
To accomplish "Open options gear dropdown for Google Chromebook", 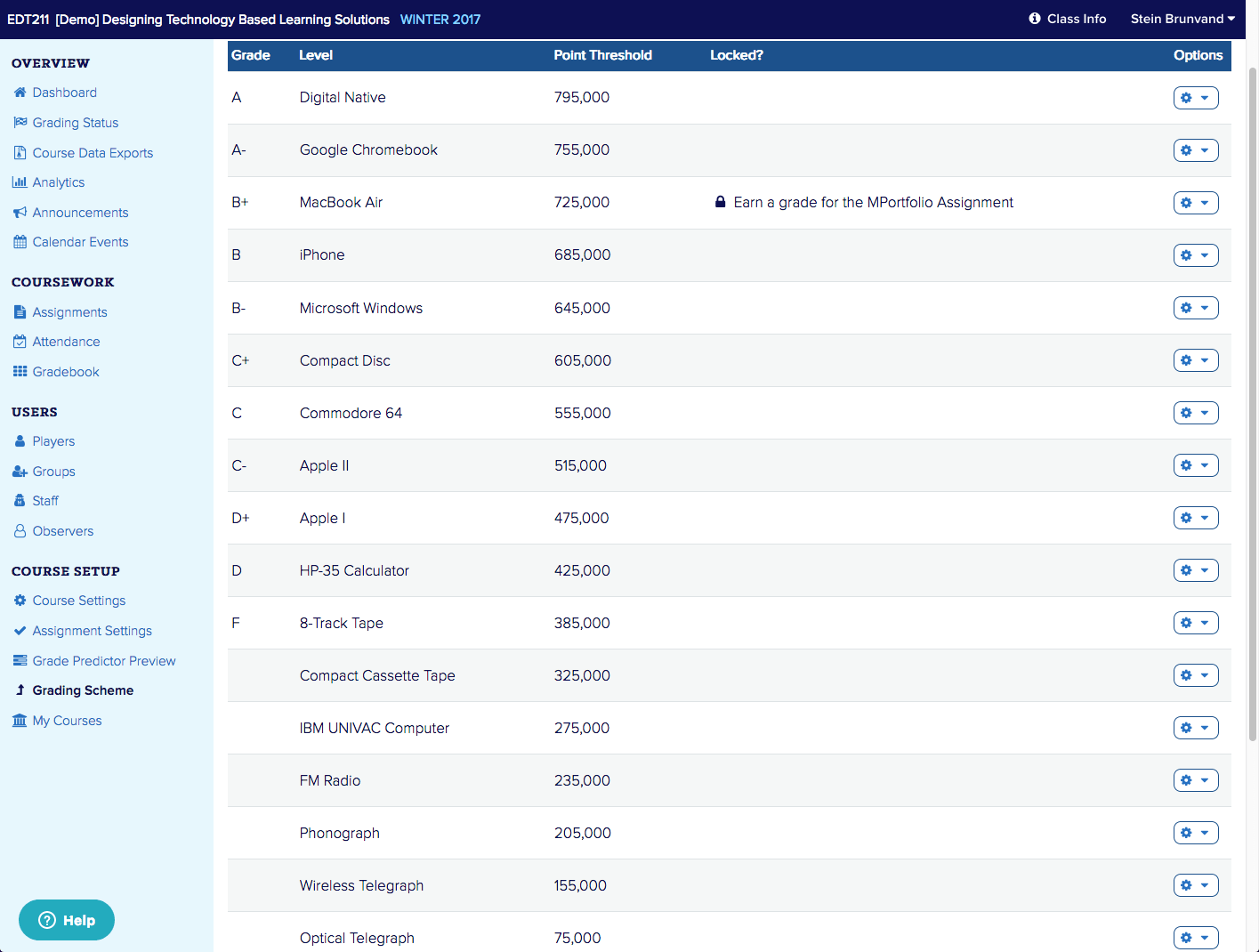I will 1196,150.
